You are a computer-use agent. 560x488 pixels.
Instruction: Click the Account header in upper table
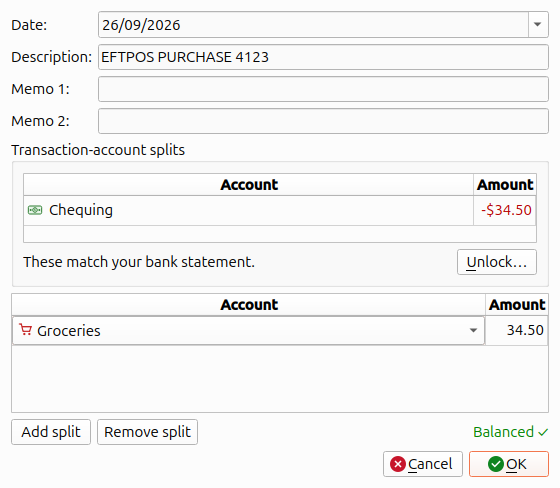249,185
